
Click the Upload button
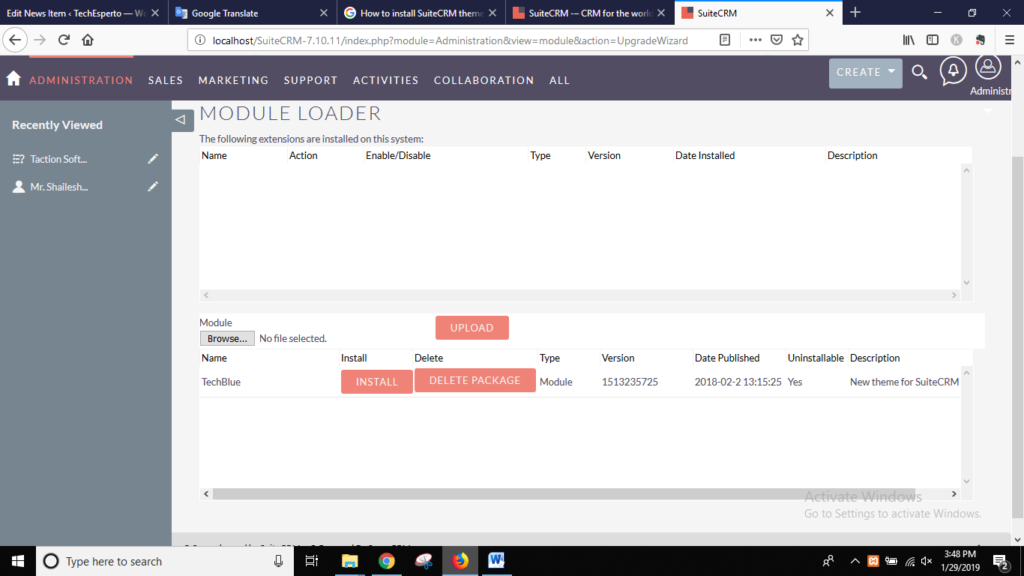pos(472,328)
